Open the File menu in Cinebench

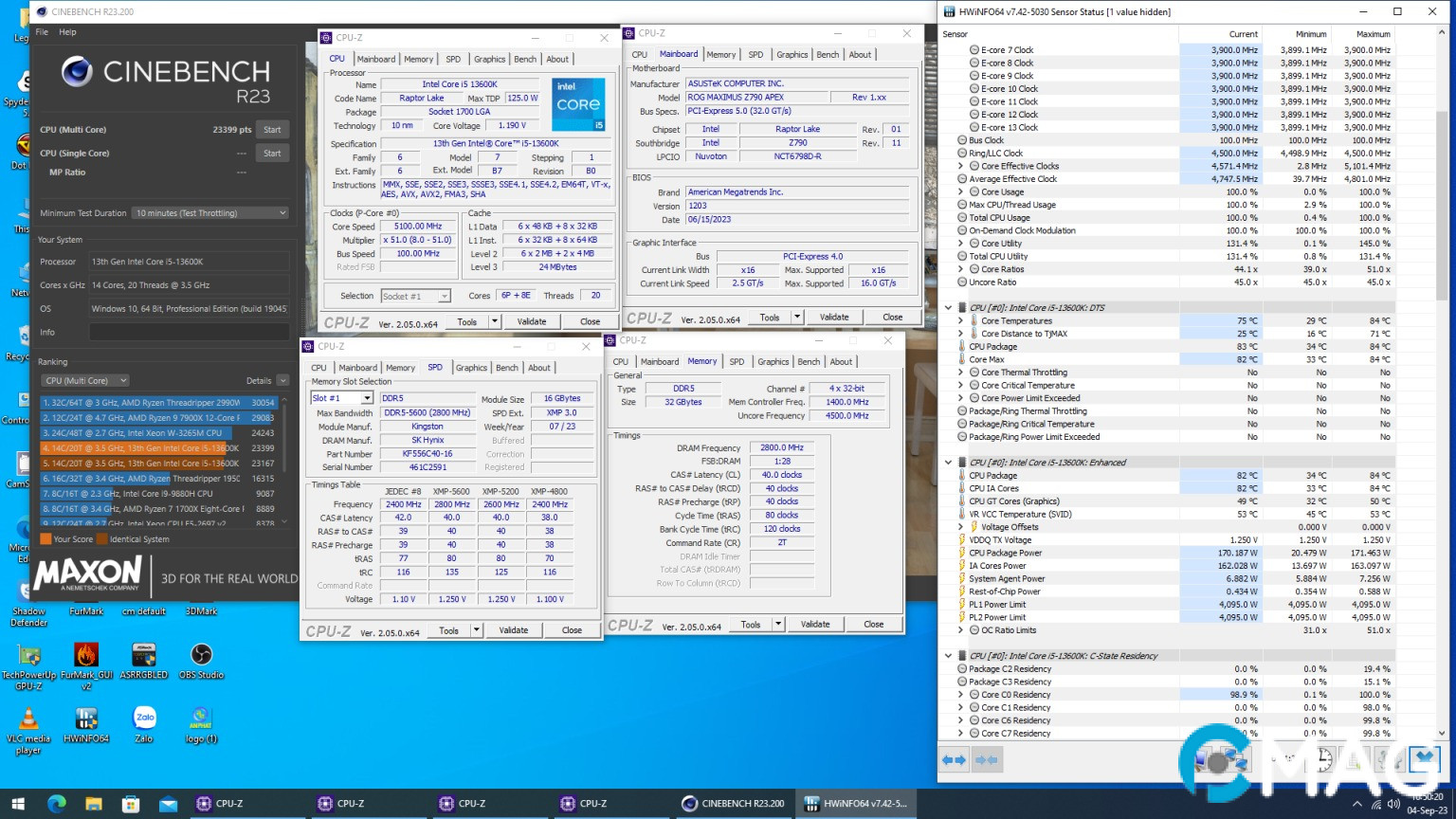click(42, 32)
